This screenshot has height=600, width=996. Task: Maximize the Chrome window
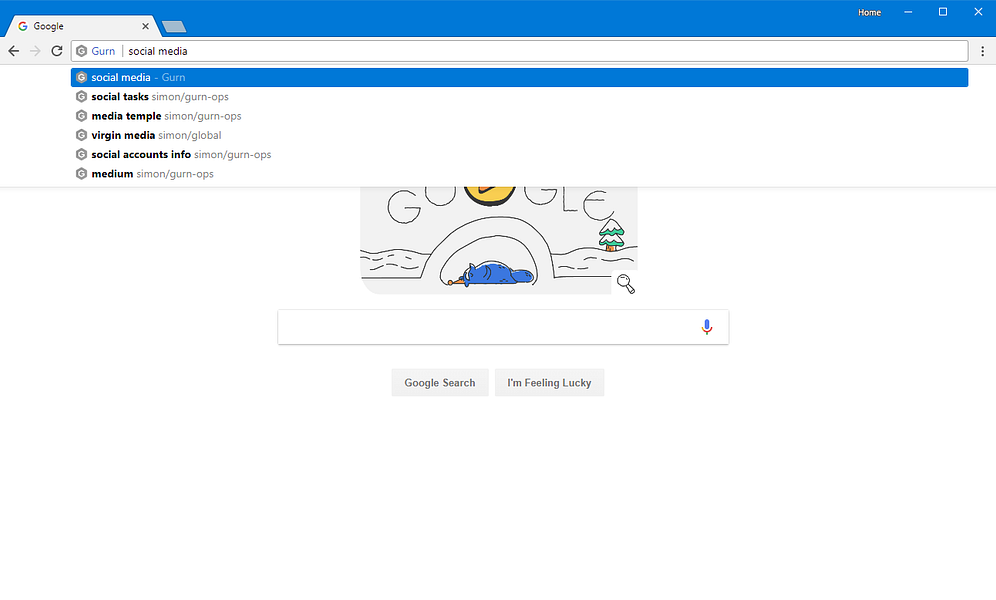[943, 12]
